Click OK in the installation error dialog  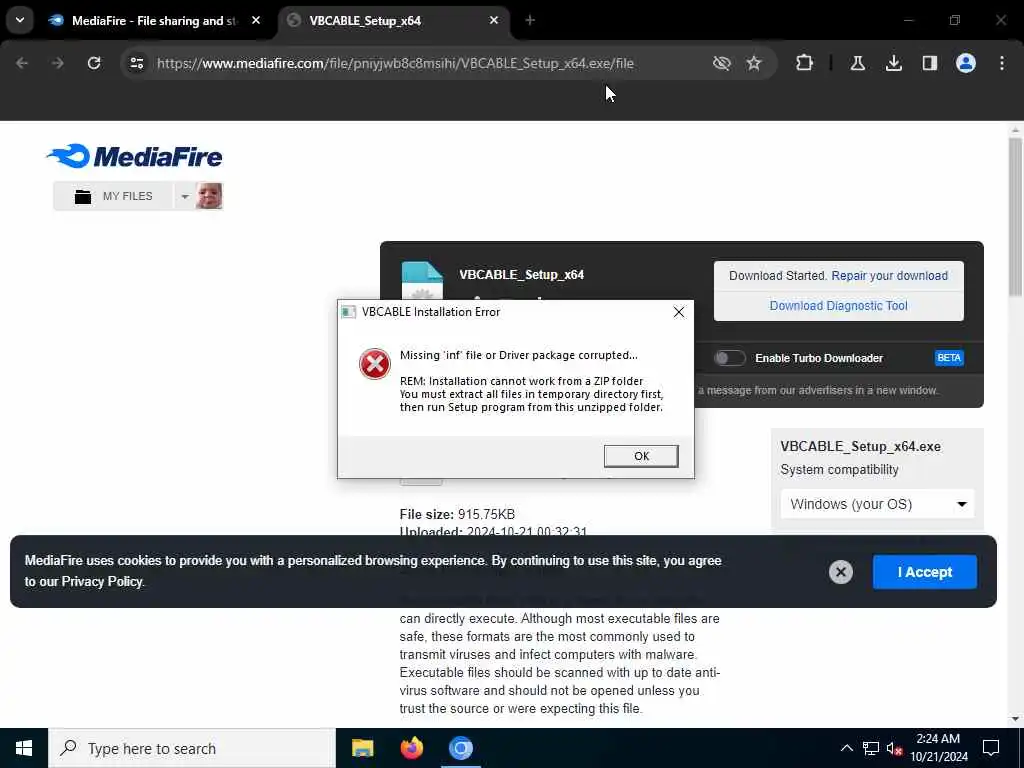[x=641, y=456]
